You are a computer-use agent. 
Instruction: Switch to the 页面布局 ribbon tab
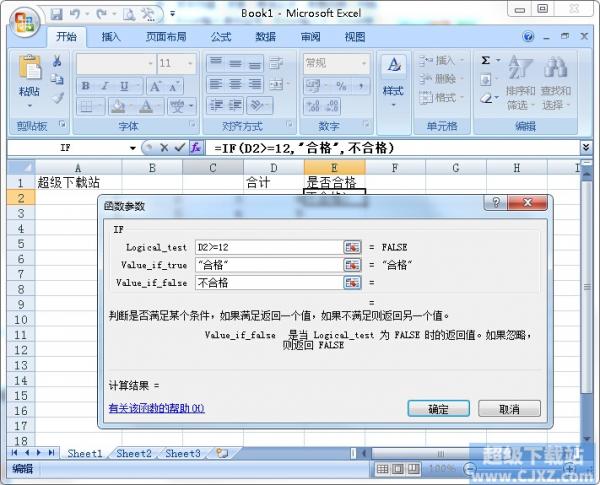click(x=166, y=37)
